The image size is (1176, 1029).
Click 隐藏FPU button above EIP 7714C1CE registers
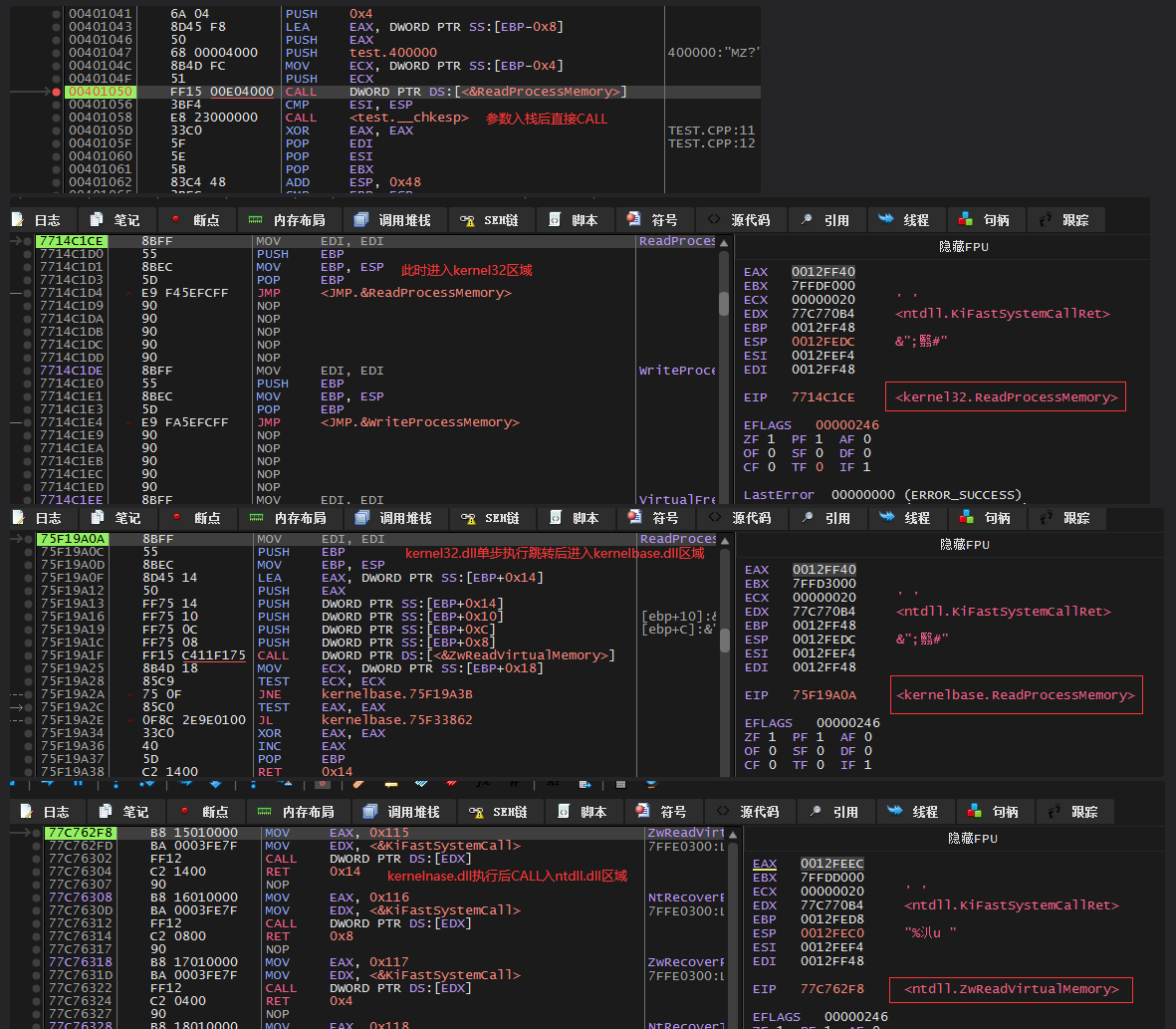pyautogui.click(x=964, y=247)
